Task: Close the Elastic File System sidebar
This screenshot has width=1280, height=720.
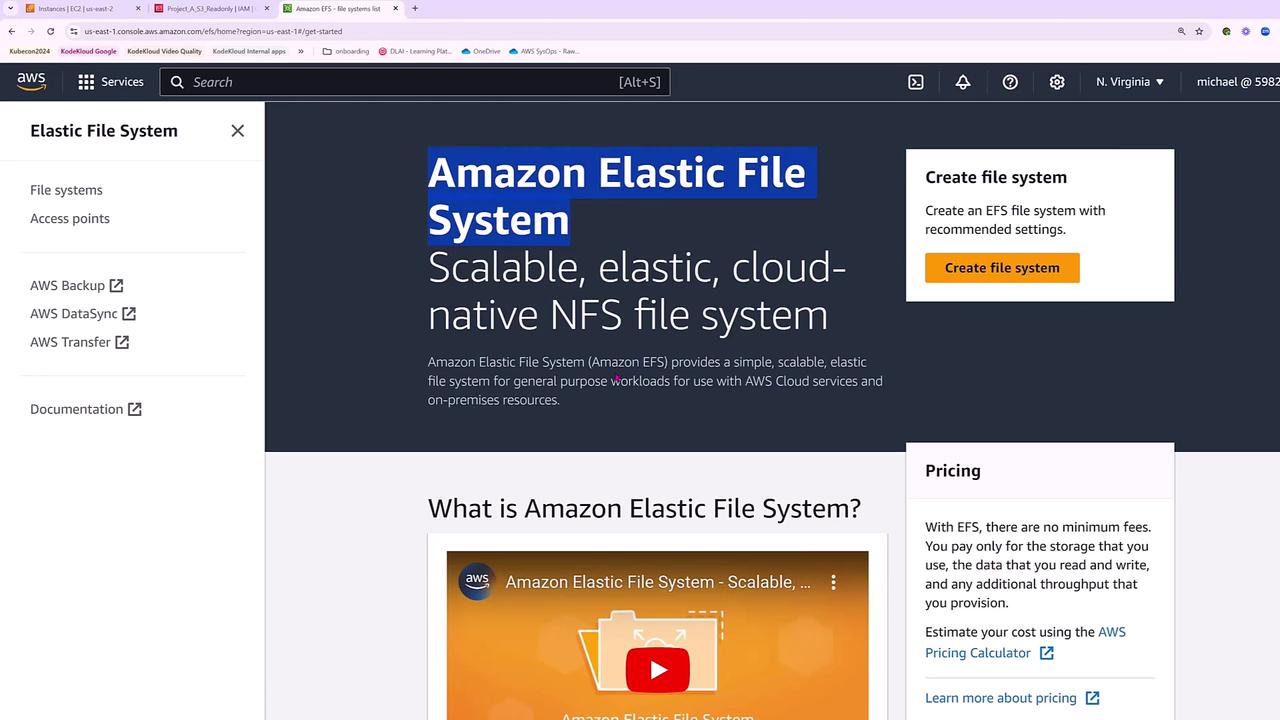Action: click(x=237, y=131)
